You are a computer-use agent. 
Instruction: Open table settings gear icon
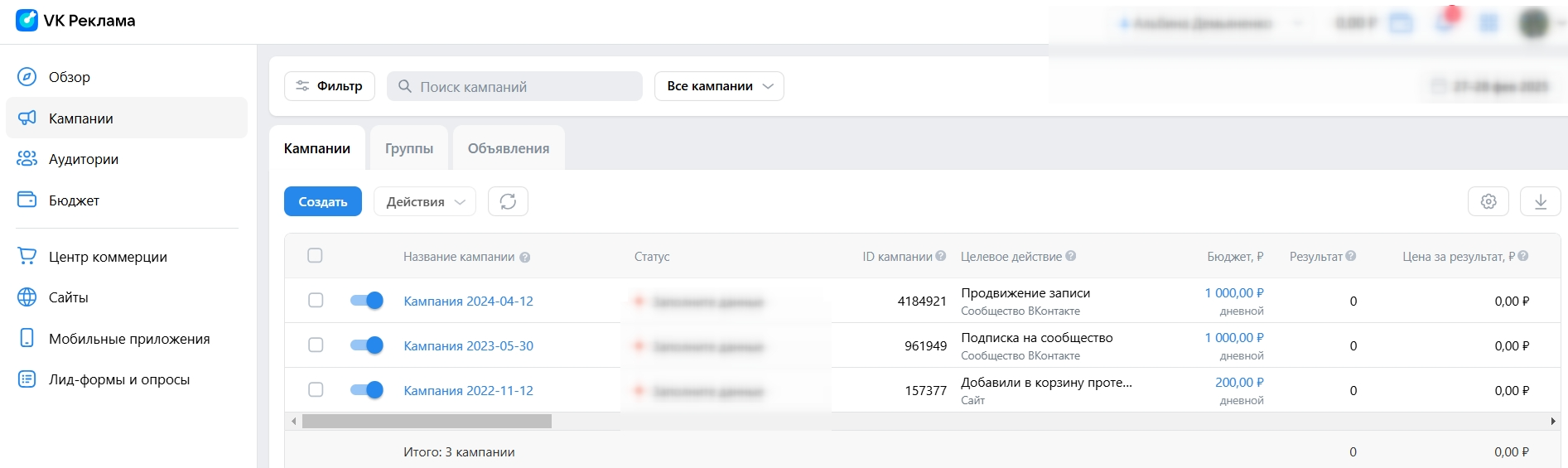coord(1488,201)
